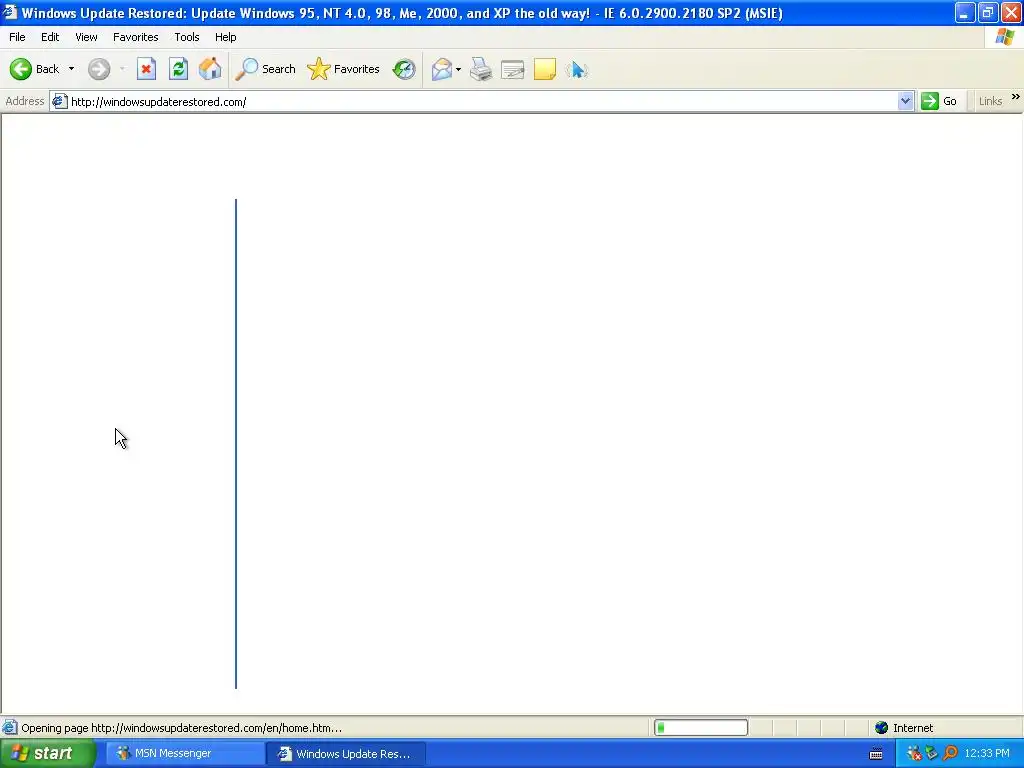Click the Edit page toolbar icon

pos(513,69)
